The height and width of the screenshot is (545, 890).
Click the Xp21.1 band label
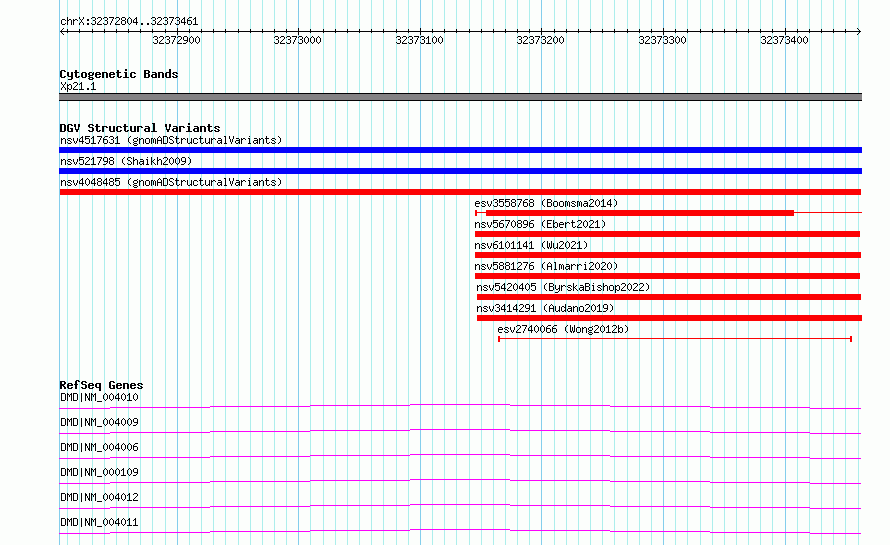click(x=78, y=86)
